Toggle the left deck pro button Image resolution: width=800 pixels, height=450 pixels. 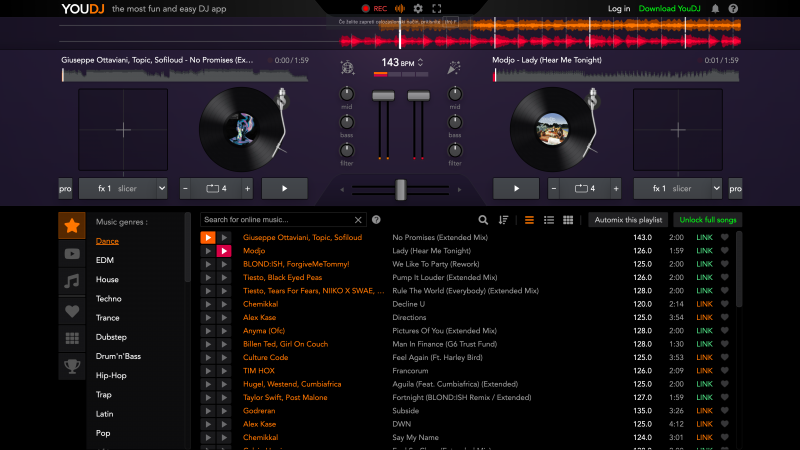pyautogui.click(x=65, y=188)
